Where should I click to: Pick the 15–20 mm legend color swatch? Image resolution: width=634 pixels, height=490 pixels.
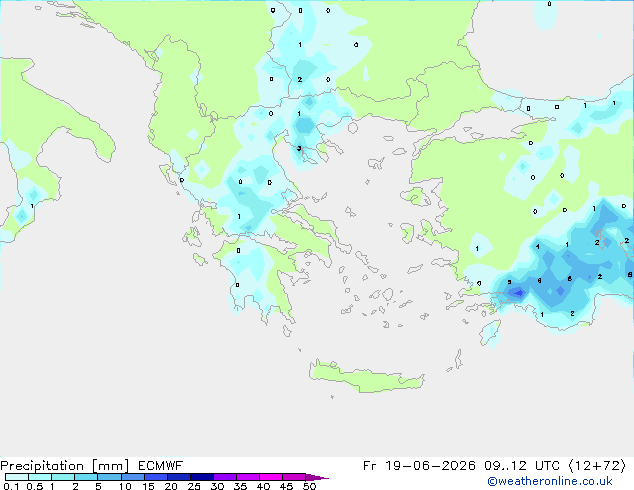pos(155,477)
